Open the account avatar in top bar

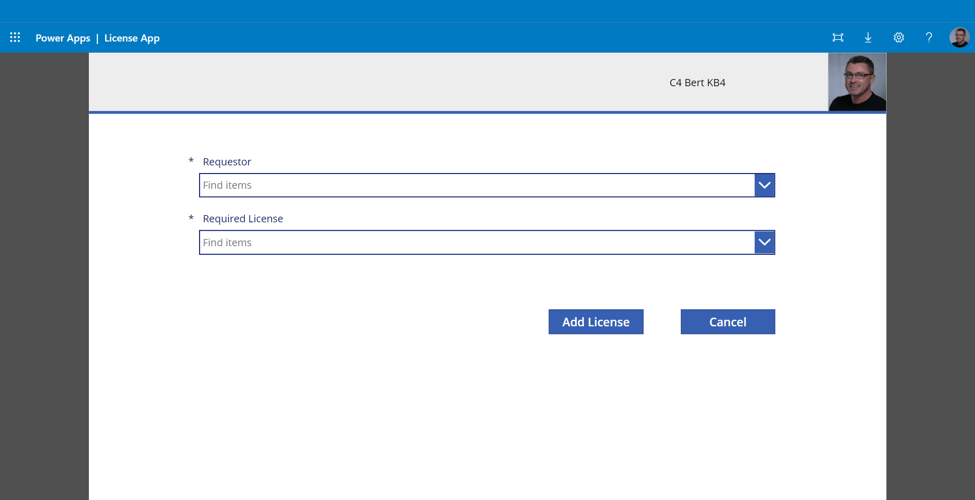959,38
